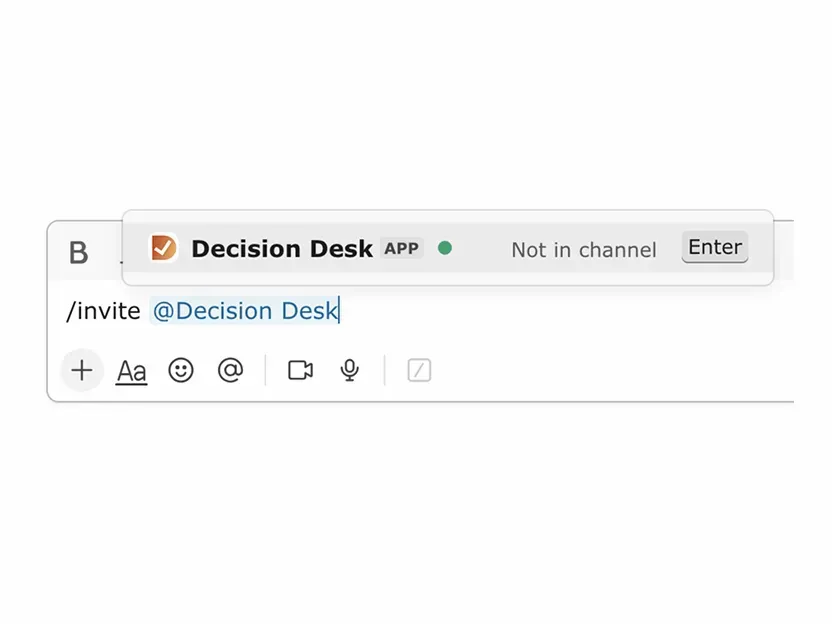The width and height of the screenshot is (832, 624).
Task: Record an audio clip with microphone
Action: pos(349,370)
